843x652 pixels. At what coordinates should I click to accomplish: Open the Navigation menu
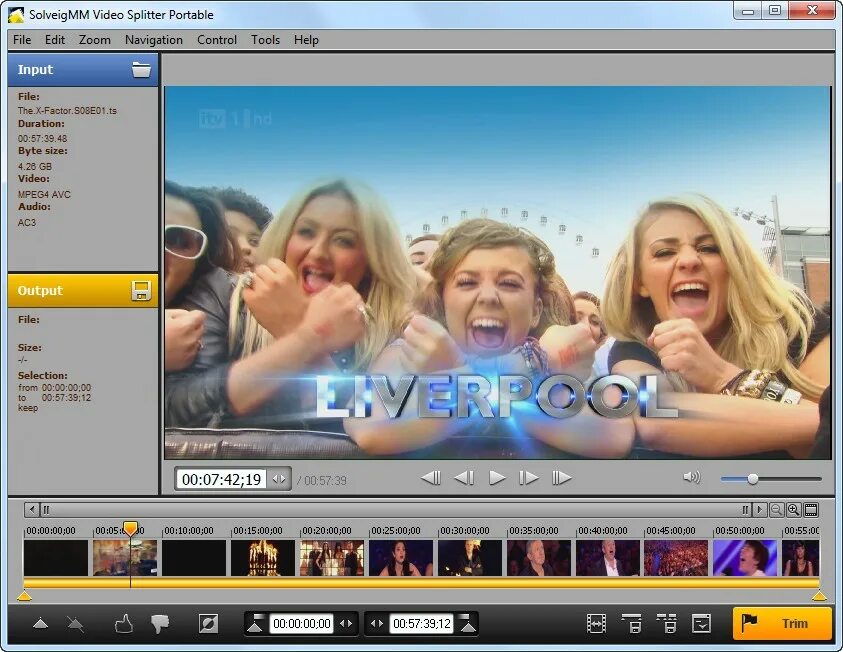[x=154, y=40]
